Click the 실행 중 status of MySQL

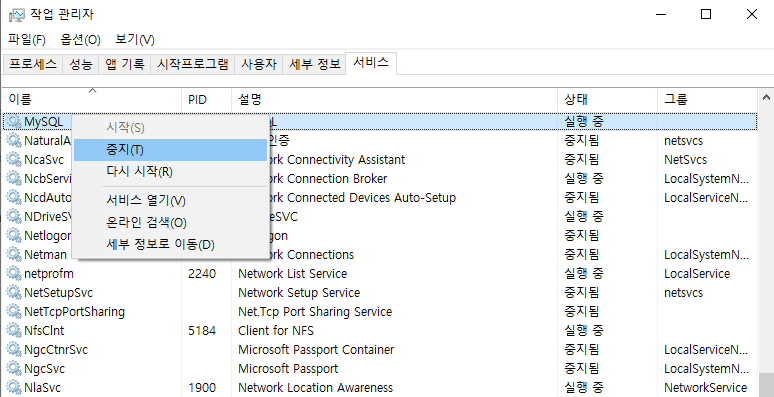click(x=584, y=121)
